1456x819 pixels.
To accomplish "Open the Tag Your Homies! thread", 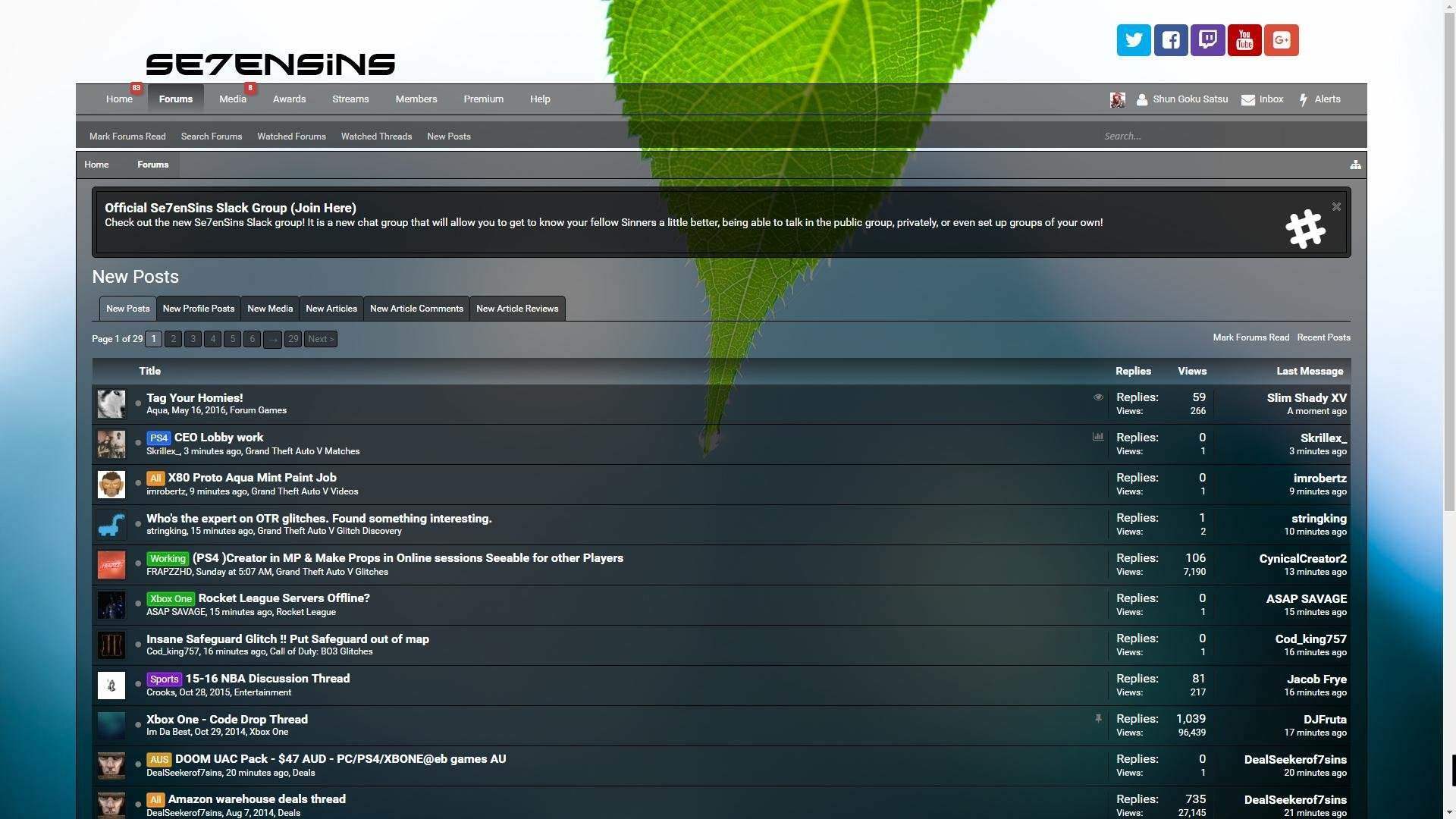I will pos(195,398).
